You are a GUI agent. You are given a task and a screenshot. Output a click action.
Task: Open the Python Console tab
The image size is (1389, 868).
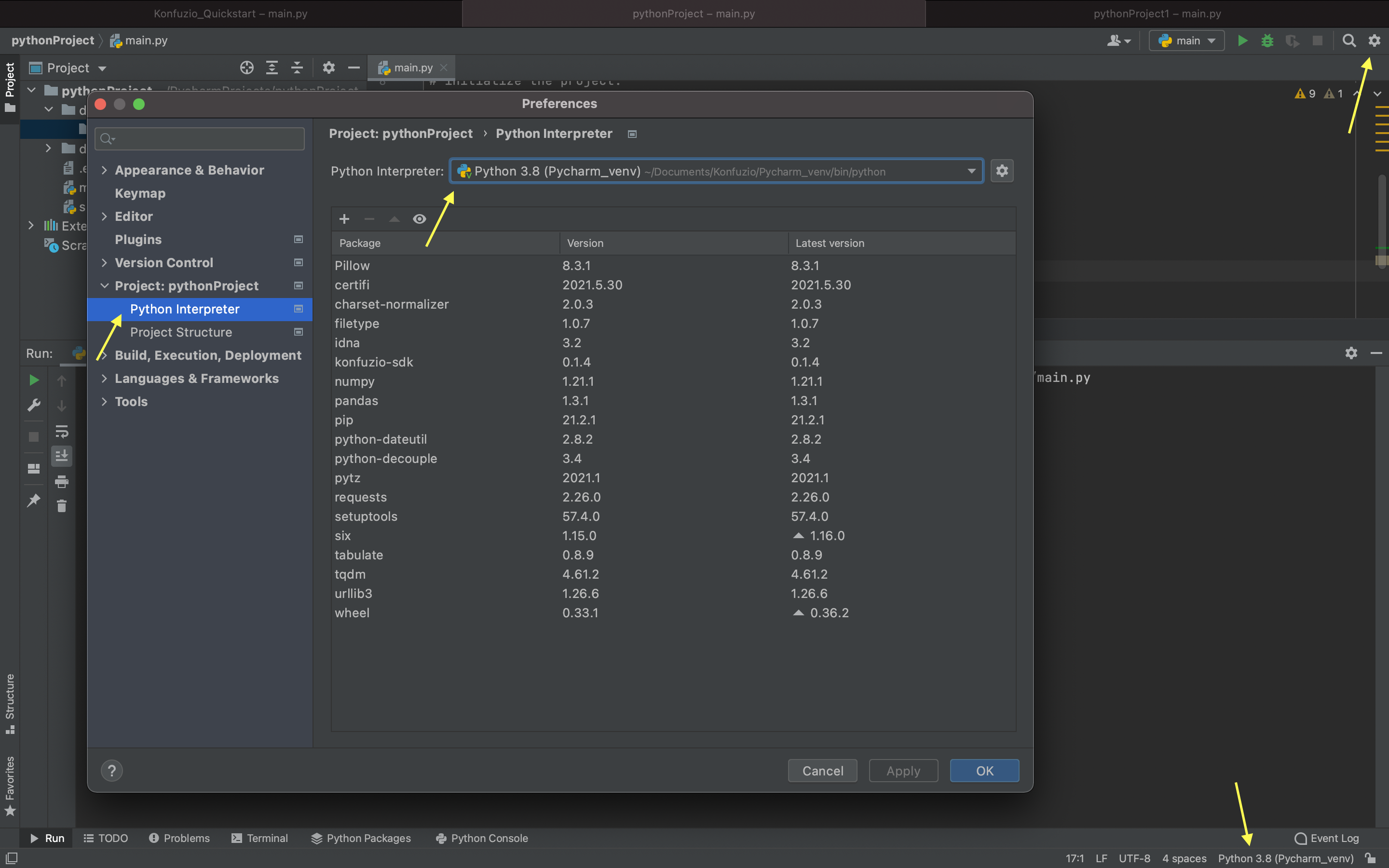pos(481,838)
